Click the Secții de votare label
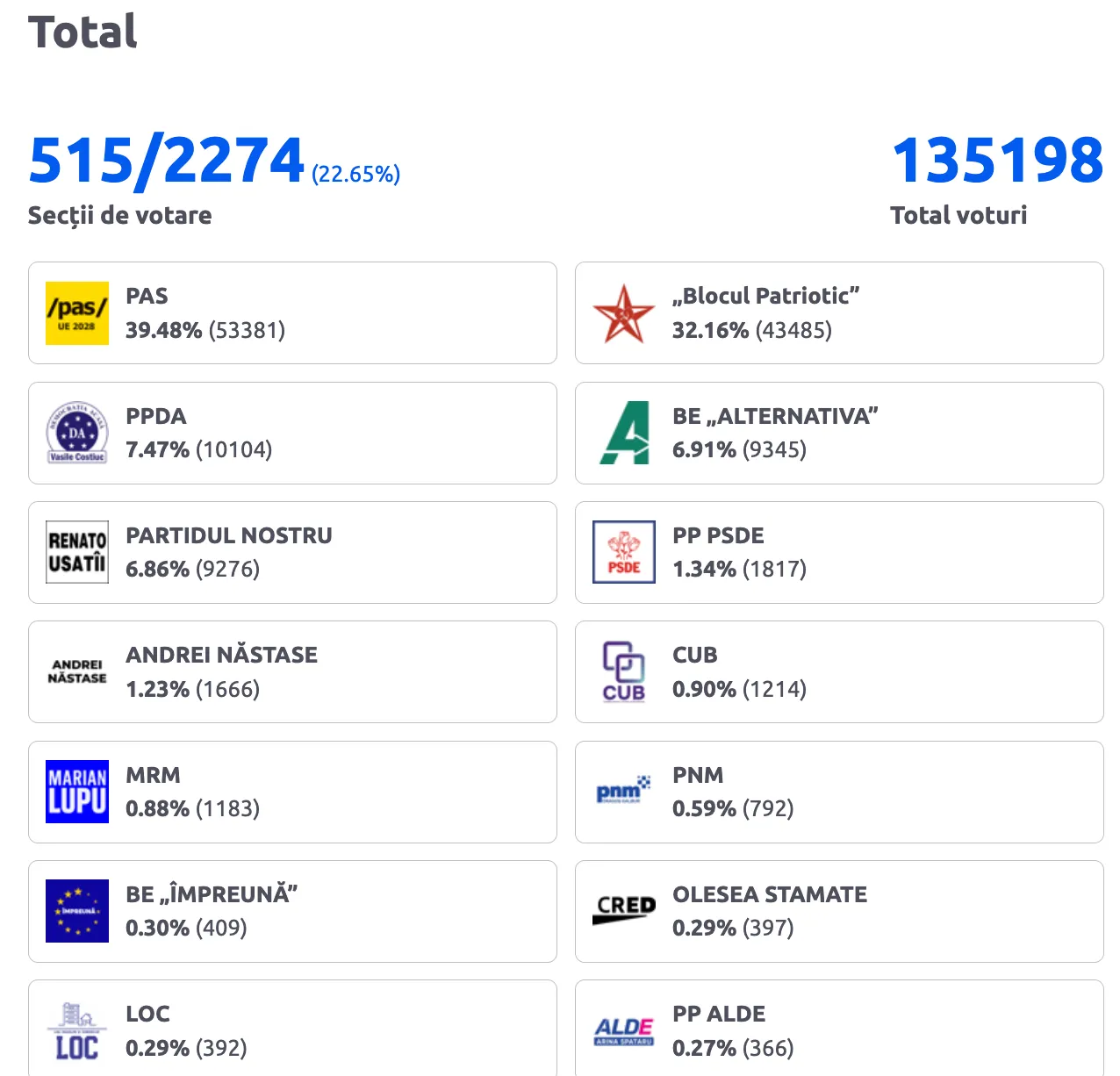This screenshot has height=1076, width=1120. pyautogui.click(x=120, y=216)
